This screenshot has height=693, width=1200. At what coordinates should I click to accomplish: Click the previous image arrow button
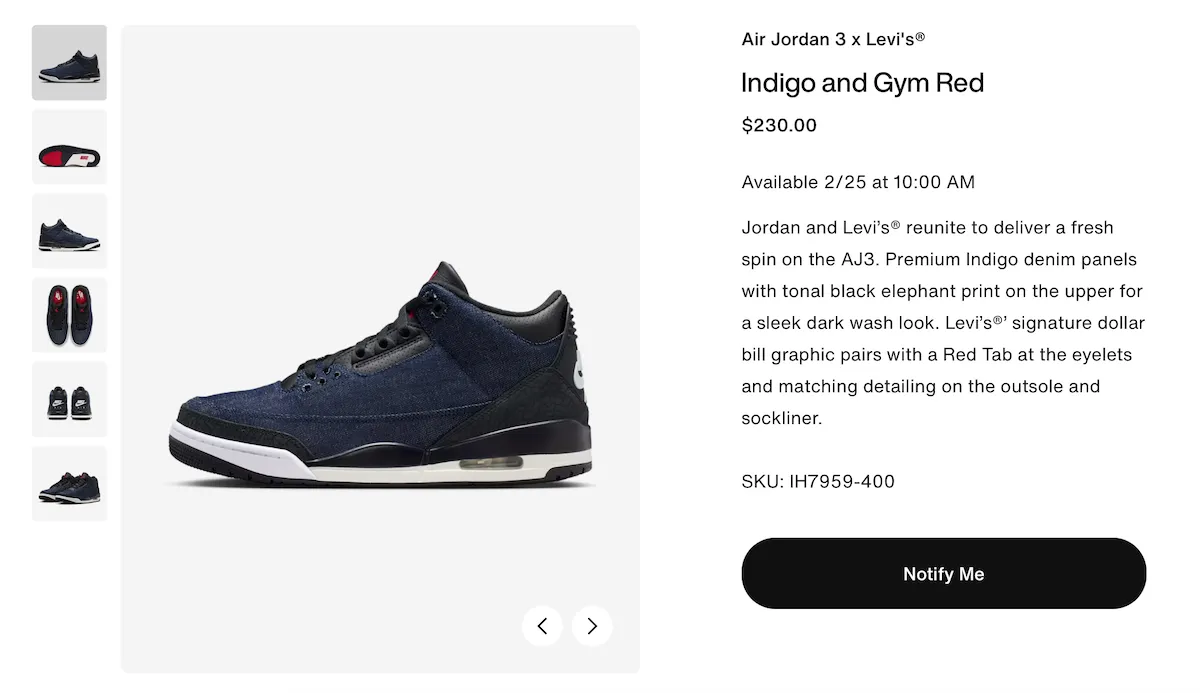coord(542,626)
